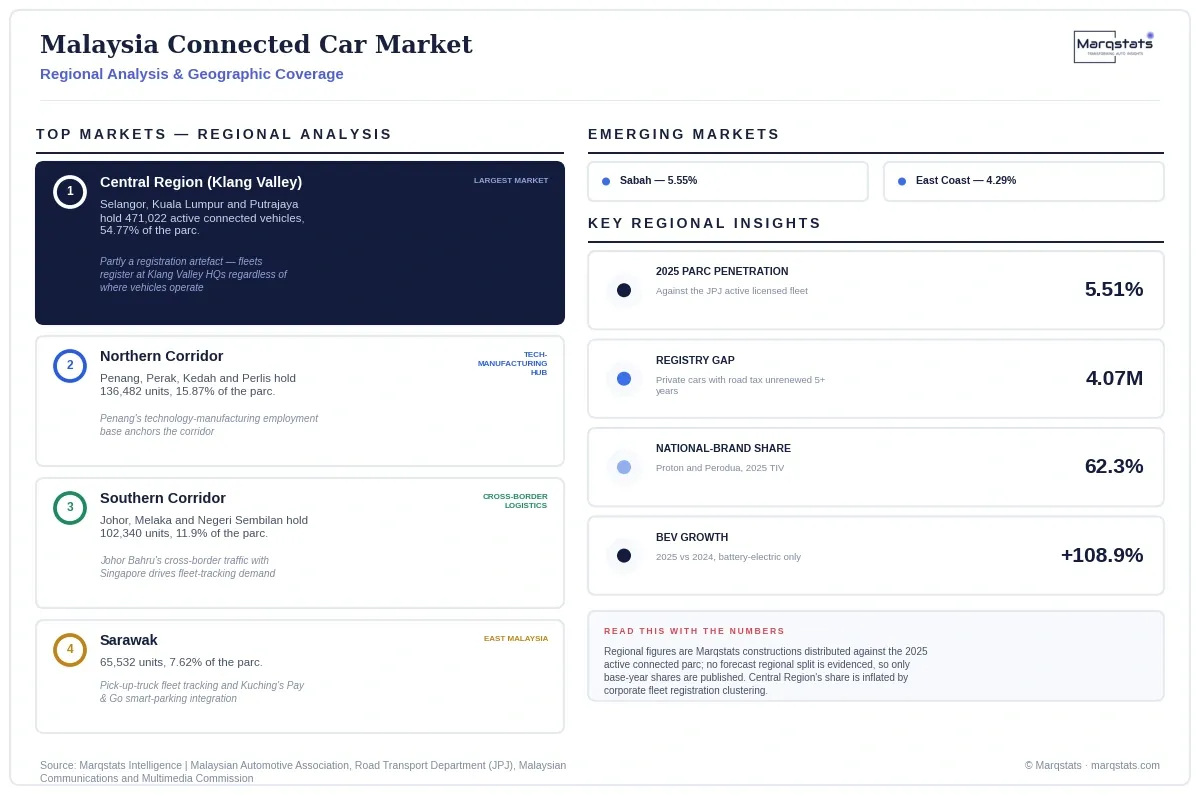Click the National-Brand Share dot icon

click(624, 467)
